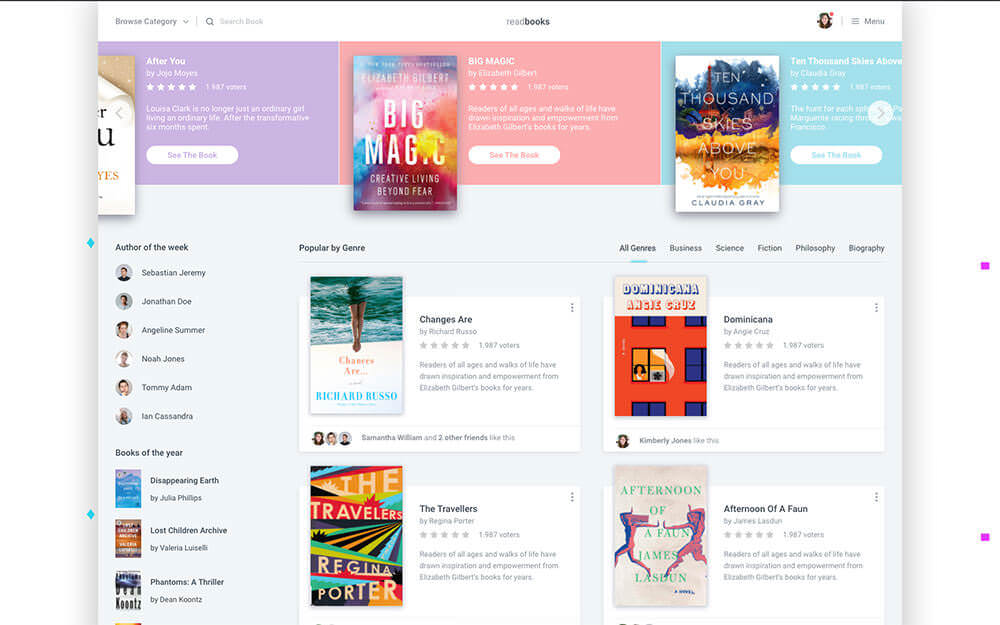
Task: Open Disappearing Earth book title
Action: tap(184, 480)
